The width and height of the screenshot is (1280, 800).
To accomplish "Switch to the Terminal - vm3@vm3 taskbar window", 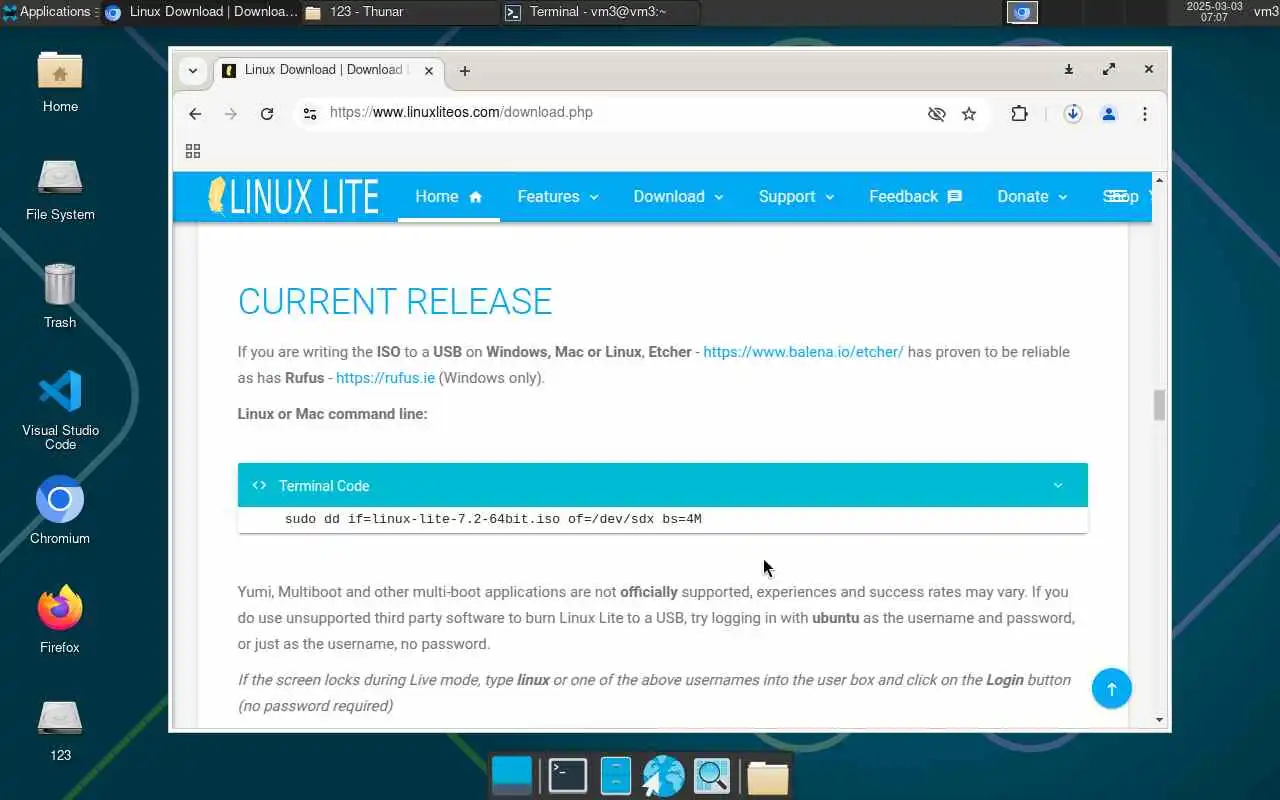I will point(600,12).
